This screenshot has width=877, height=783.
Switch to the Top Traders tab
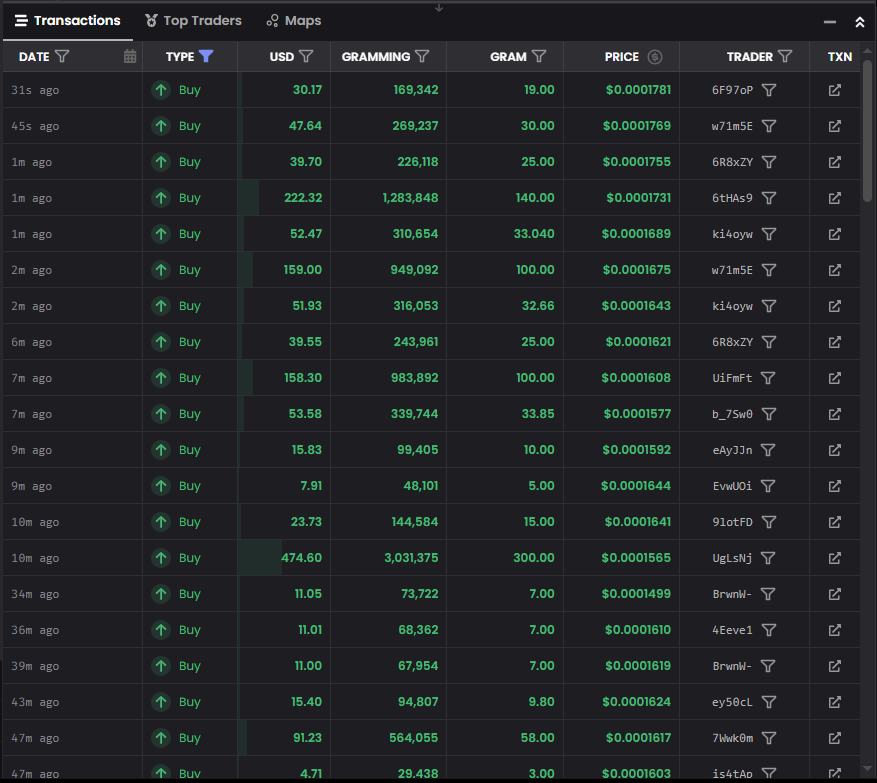pyautogui.click(x=194, y=21)
